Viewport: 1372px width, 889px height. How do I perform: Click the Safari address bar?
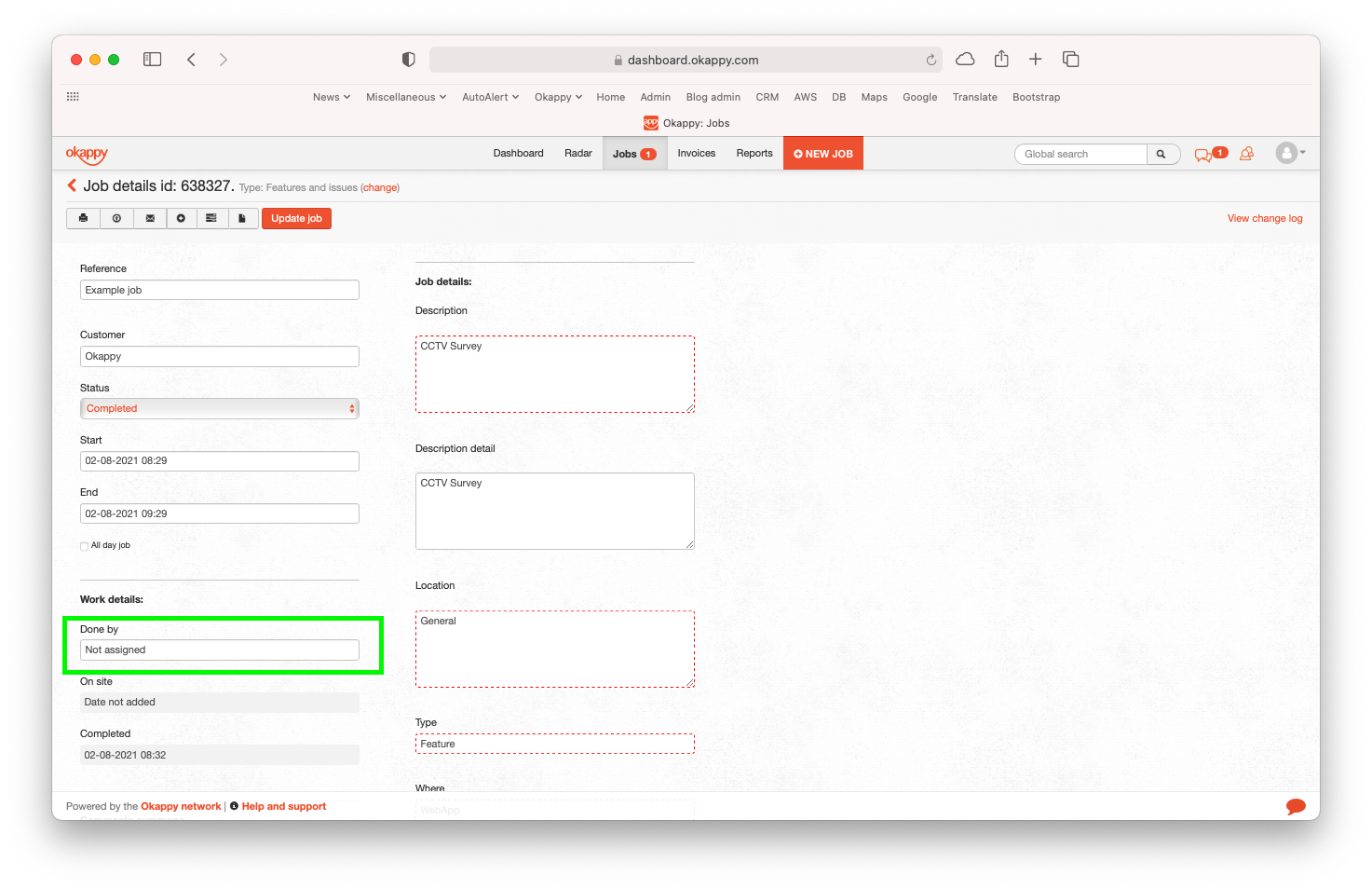pyautogui.click(x=686, y=60)
